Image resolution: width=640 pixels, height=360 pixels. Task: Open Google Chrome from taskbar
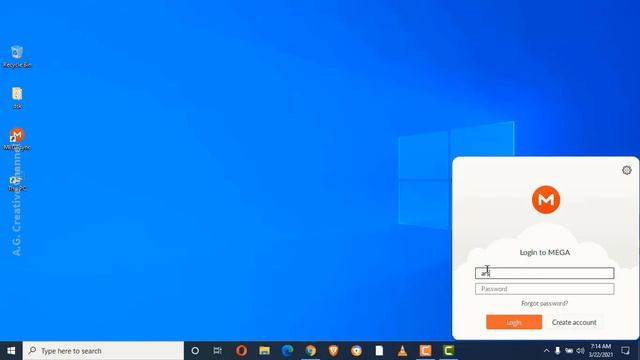tap(311, 351)
